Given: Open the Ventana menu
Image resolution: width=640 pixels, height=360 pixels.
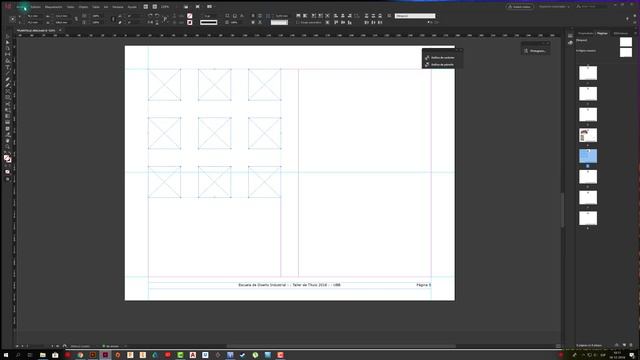Looking at the screenshot, I should tap(118, 7).
